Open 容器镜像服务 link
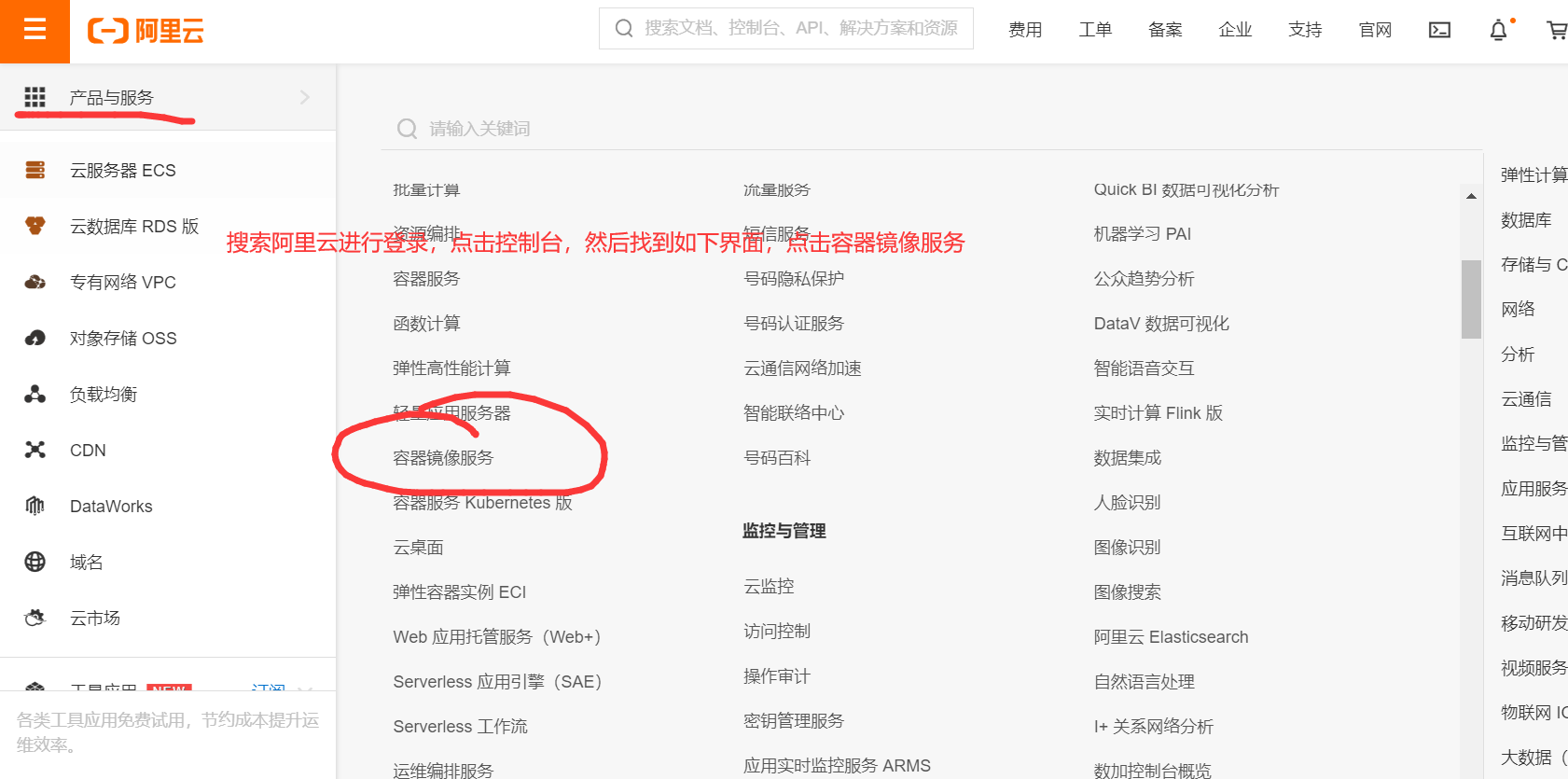Image resolution: width=1568 pixels, height=779 pixels. (x=443, y=458)
